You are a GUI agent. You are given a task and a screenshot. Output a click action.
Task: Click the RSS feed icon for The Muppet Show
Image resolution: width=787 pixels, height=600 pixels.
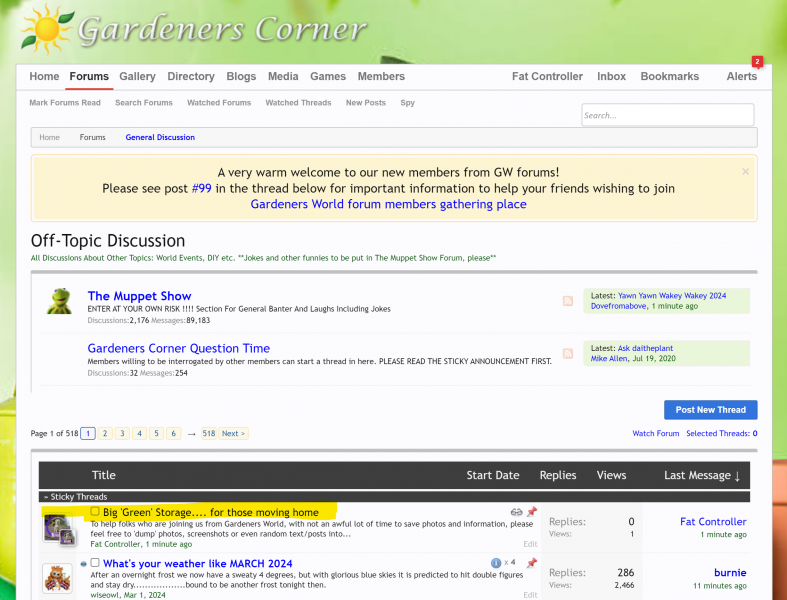point(568,301)
